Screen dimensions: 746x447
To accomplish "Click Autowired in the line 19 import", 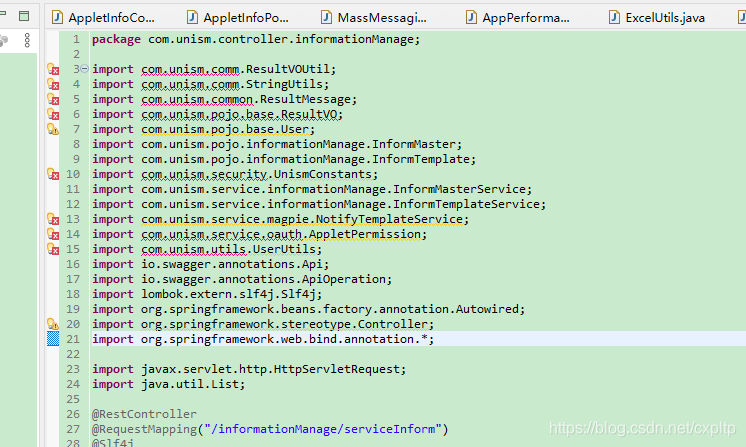I will [487, 309].
